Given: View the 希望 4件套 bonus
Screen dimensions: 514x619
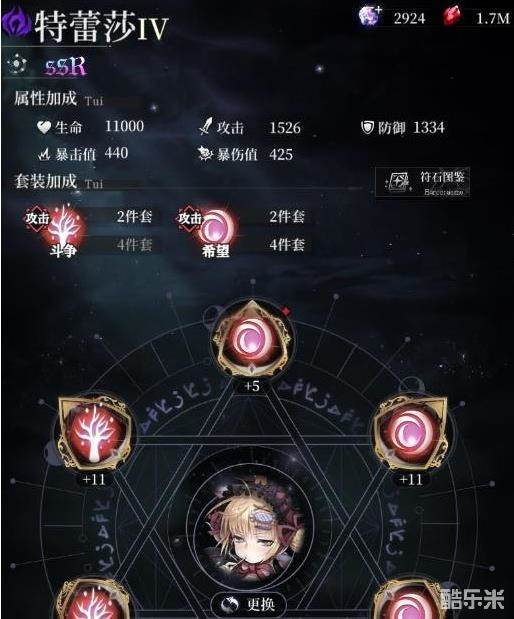Looking at the screenshot, I should (287, 245).
